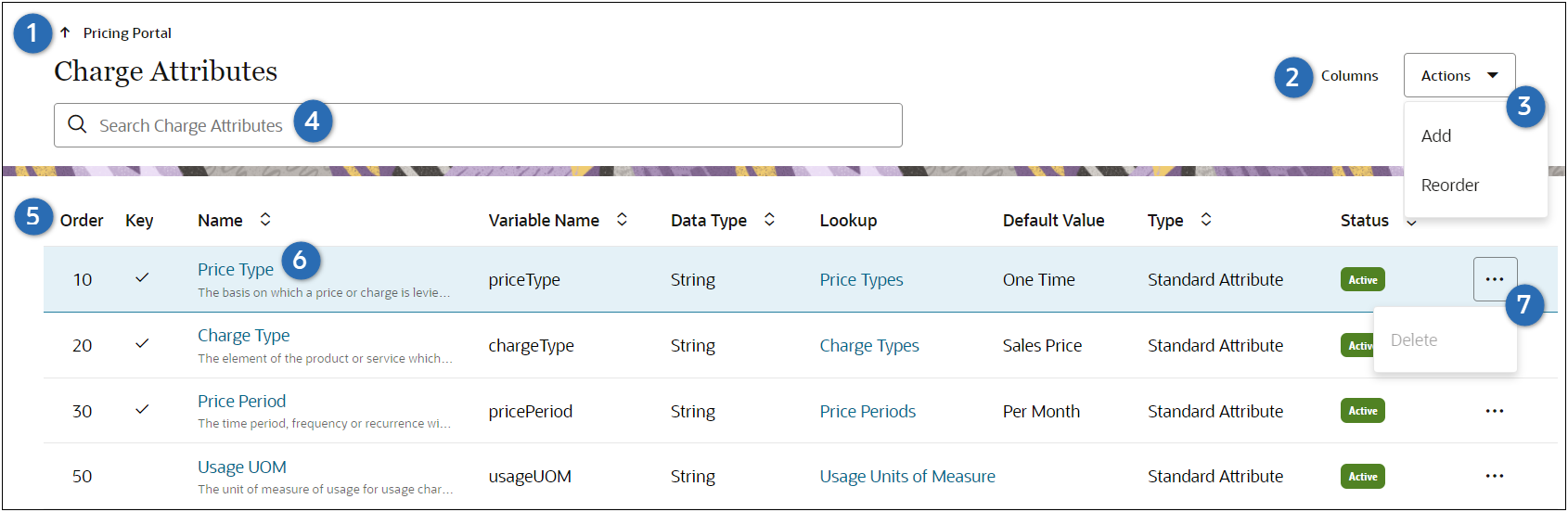
Task: Click the up arrow beside Pricing Portal
Action: click(65, 32)
